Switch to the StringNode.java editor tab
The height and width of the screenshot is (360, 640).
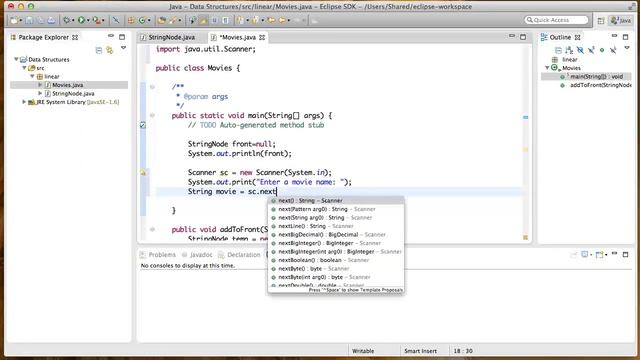[171, 37]
